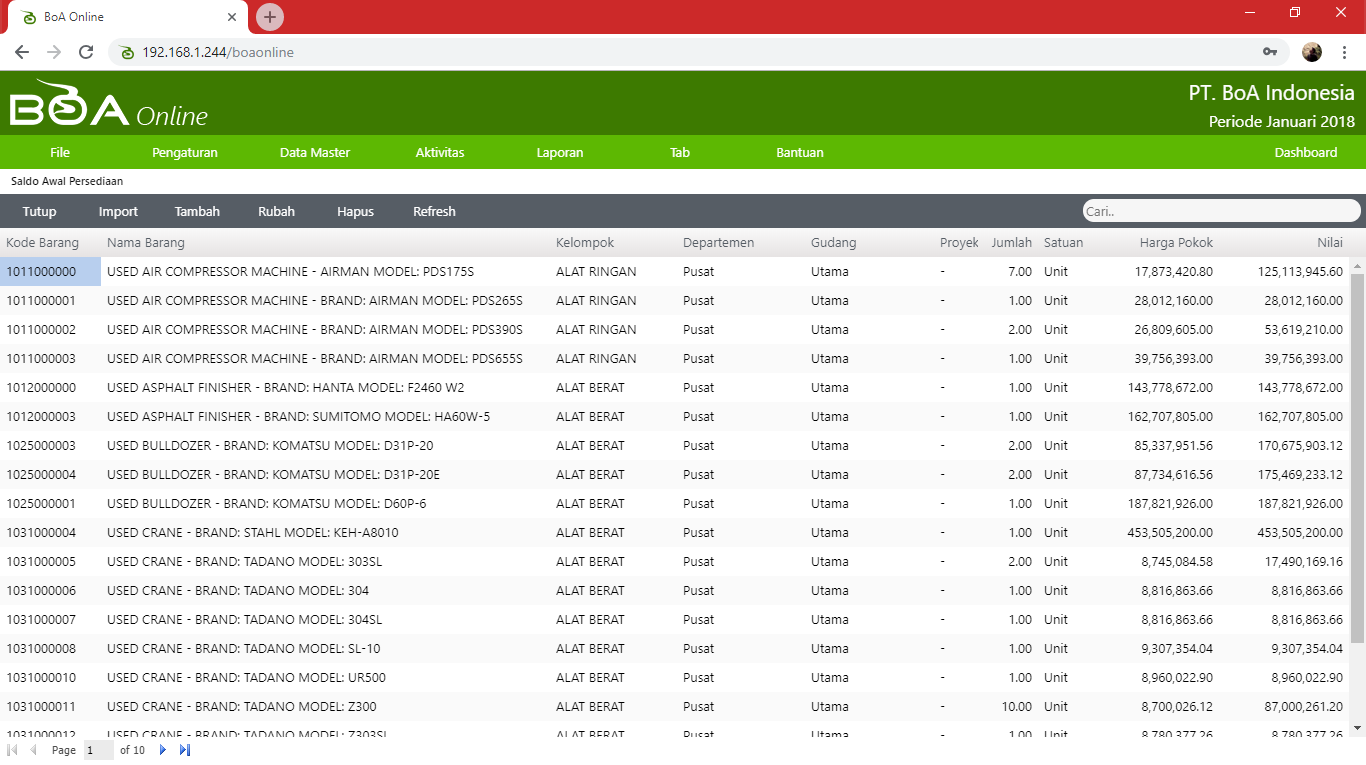
Task: Go to the previous page arrow
Action: click(33, 750)
